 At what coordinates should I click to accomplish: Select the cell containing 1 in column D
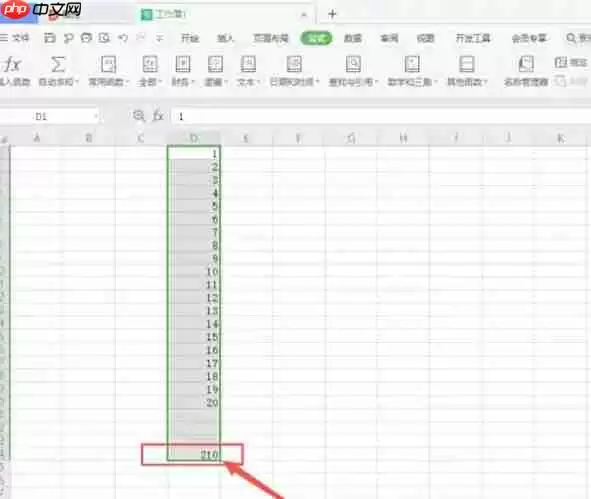coord(194,153)
